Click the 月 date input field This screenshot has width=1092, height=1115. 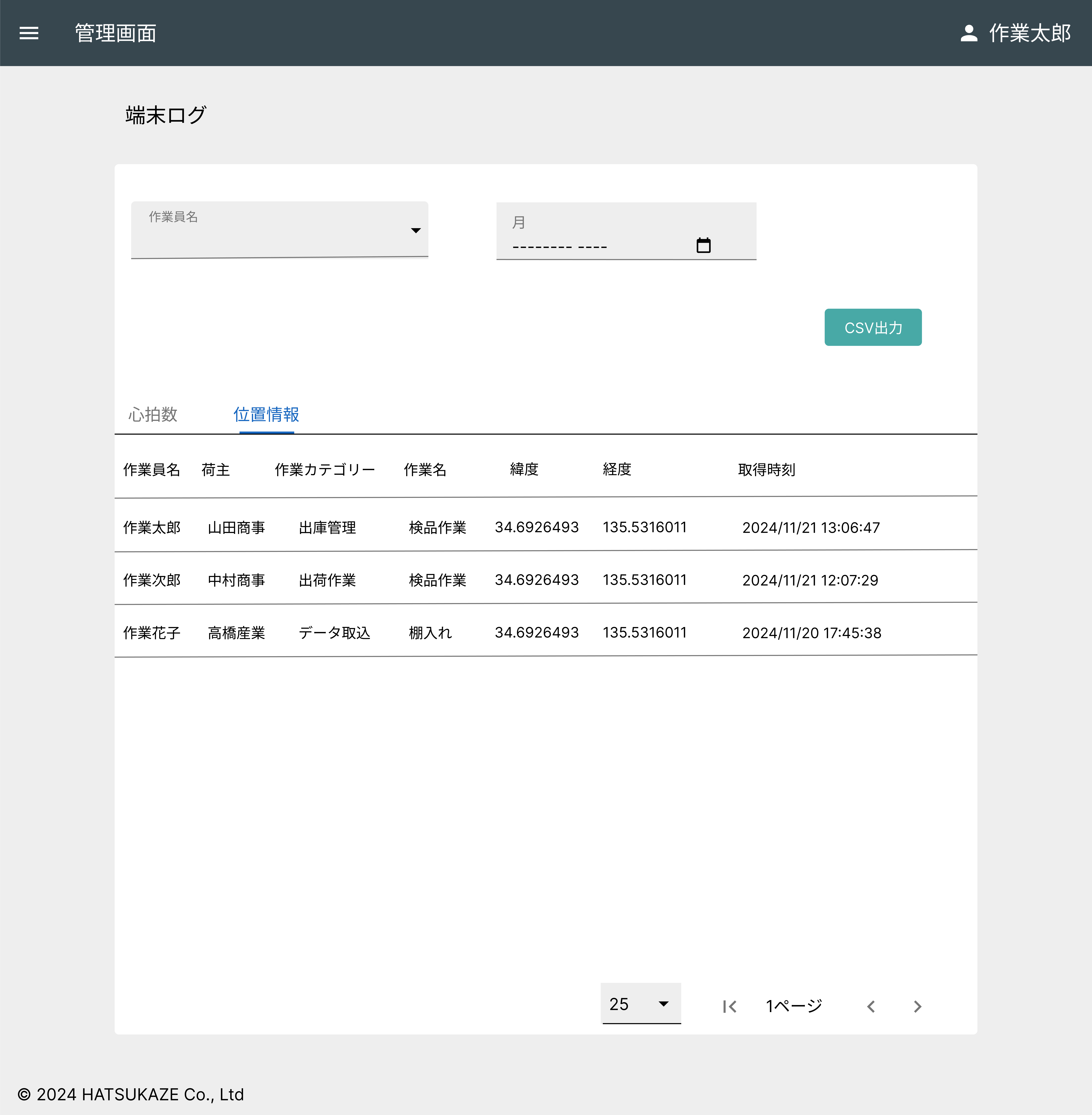click(x=626, y=231)
